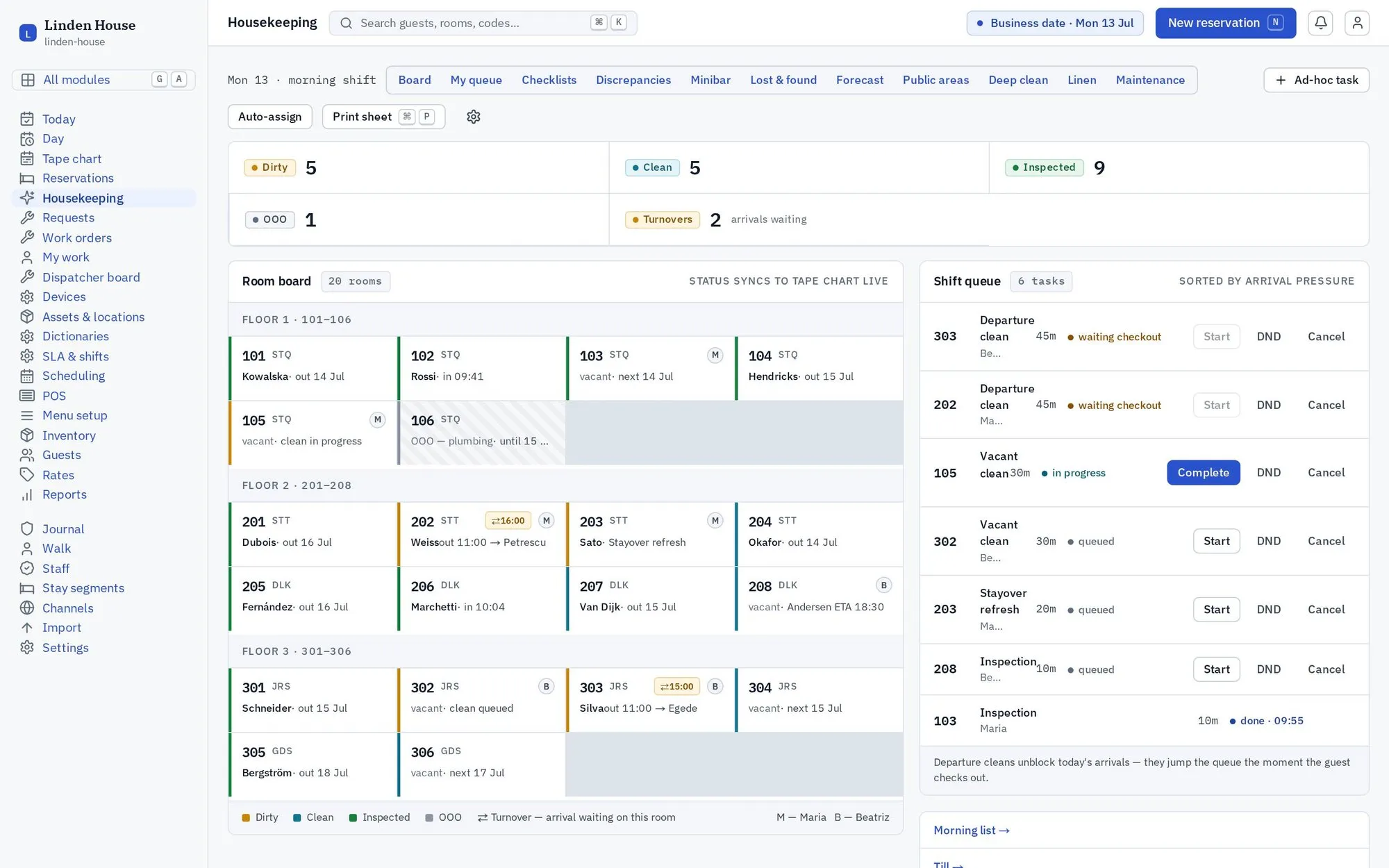
Task: Click the Beatriz badge on room 208
Action: (883, 585)
